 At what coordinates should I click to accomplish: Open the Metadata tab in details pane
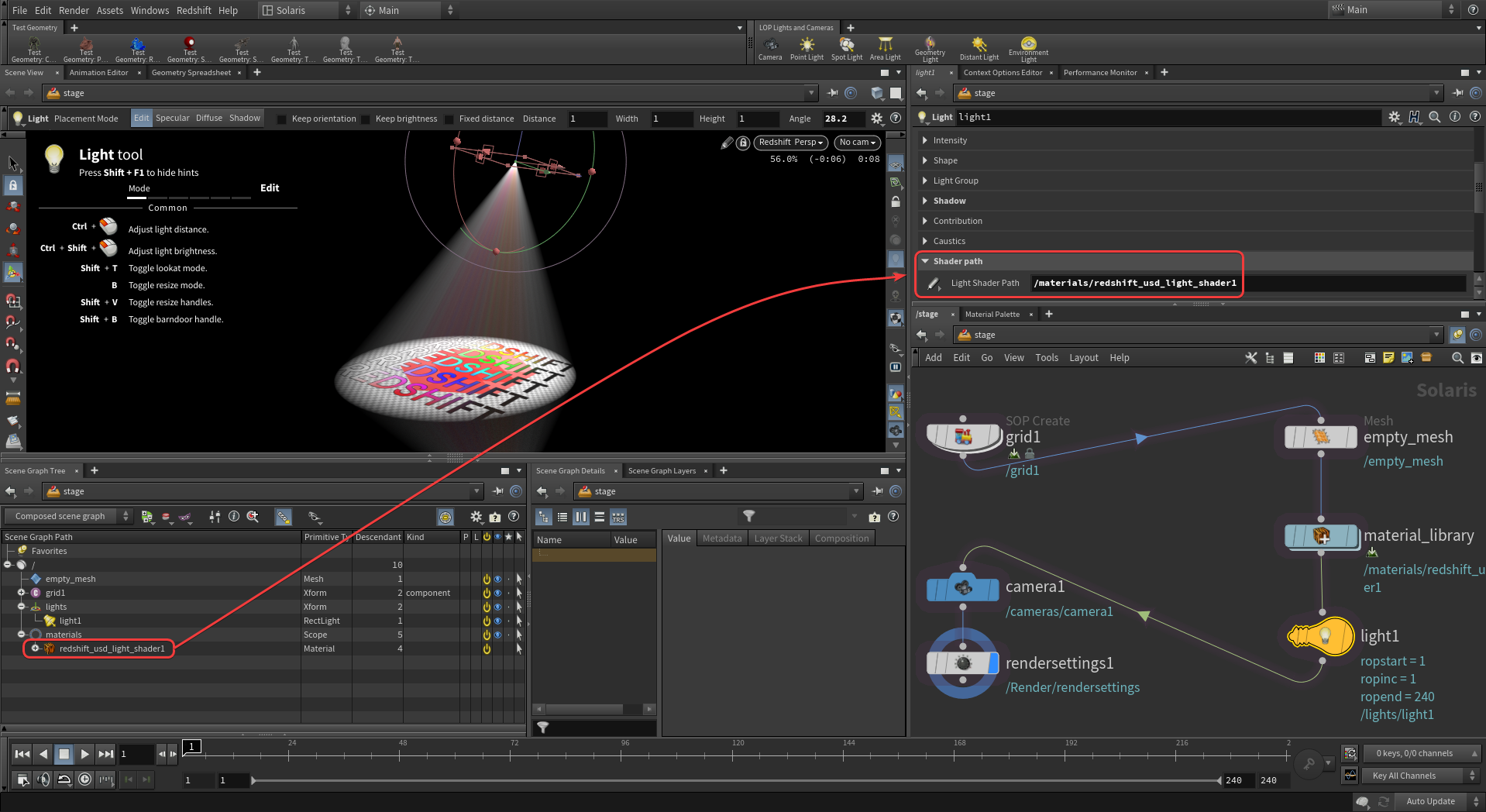coord(721,538)
